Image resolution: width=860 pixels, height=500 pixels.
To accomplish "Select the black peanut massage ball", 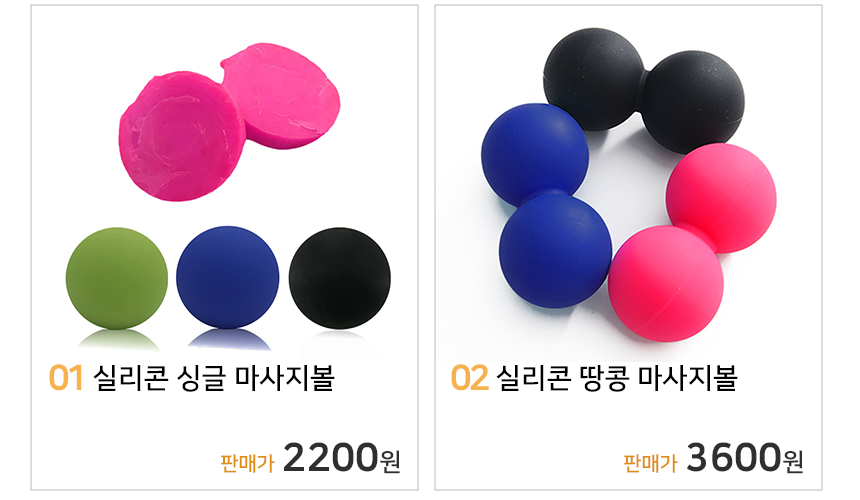I will tap(644, 88).
